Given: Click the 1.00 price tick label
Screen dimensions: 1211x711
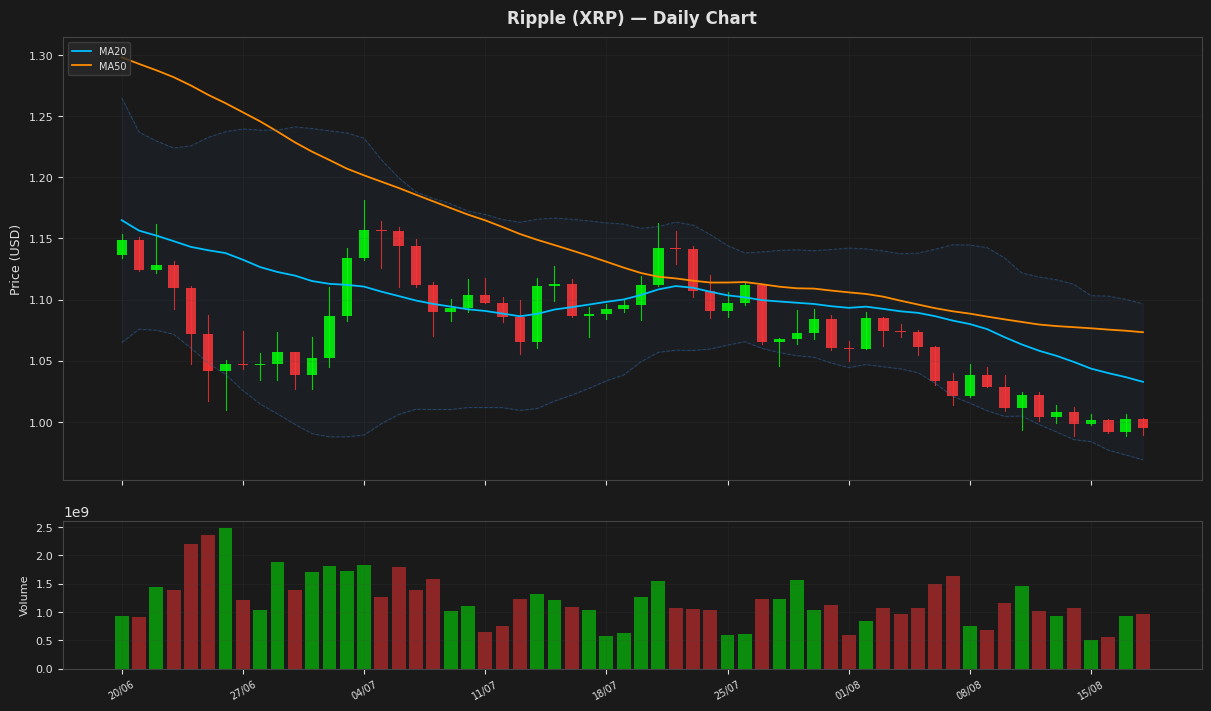Looking at the screenshot, I should point(40,422).
